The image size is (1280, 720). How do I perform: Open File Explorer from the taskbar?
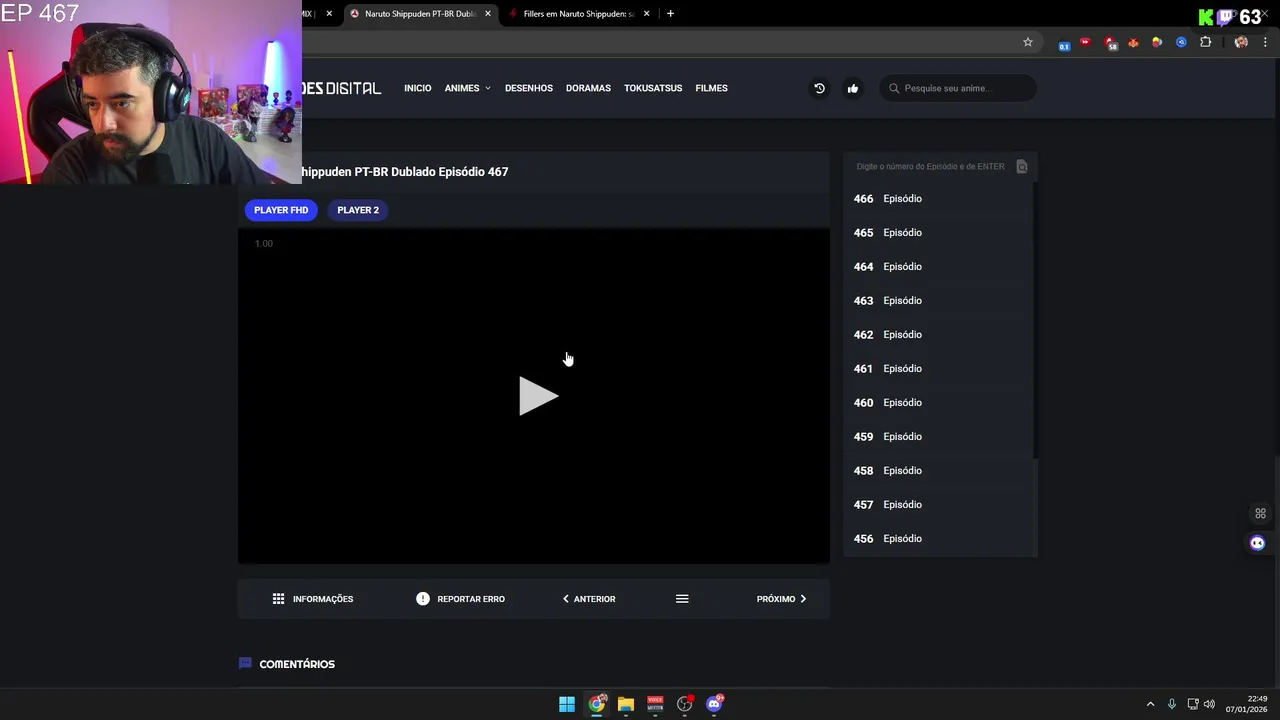(x=626, y=704)
